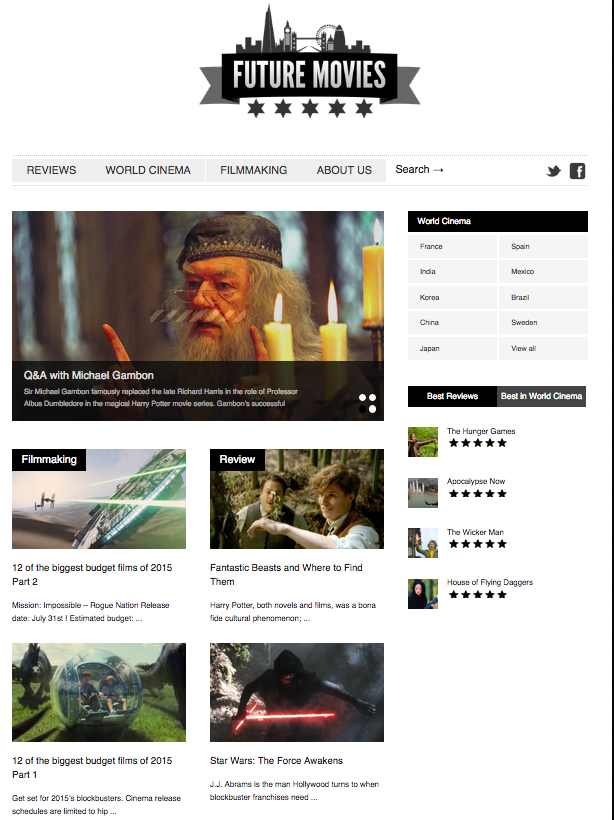Click star rating under House of Flying Daggers
614x820 pixels.
pos(477,594)
